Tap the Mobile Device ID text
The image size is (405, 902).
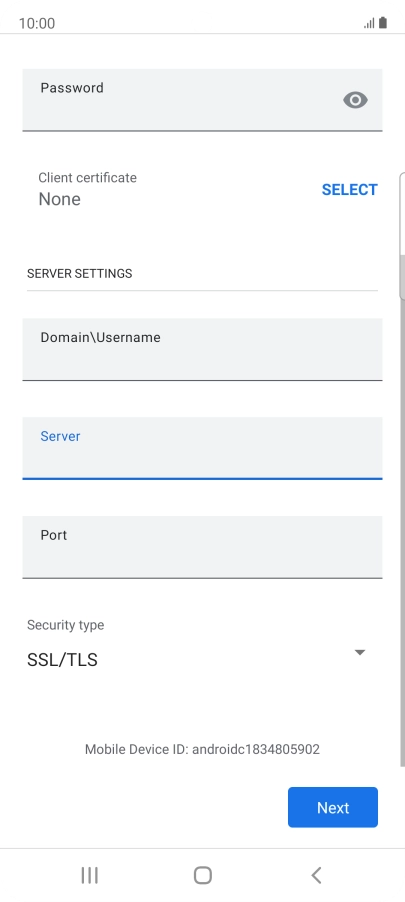[202, 750]
